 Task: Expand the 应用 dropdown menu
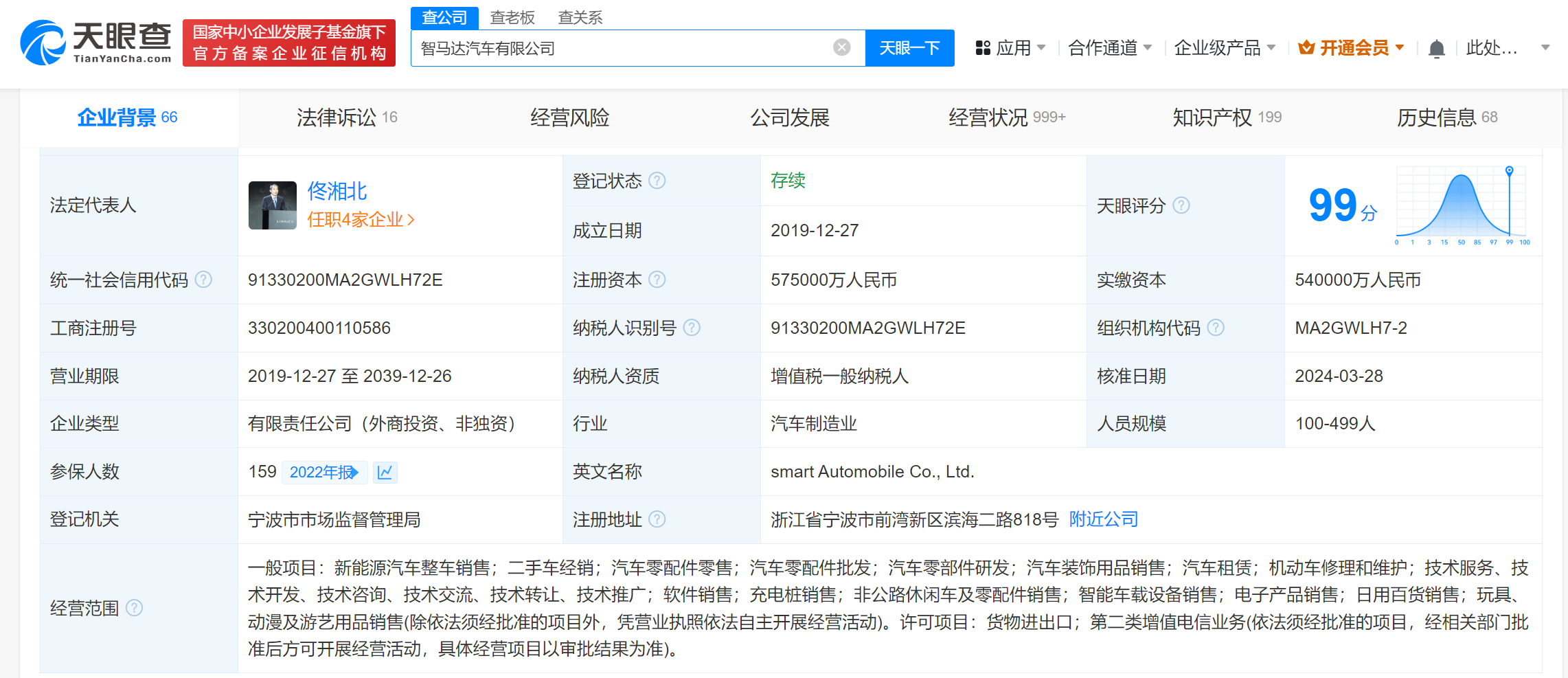point(1011,48)
